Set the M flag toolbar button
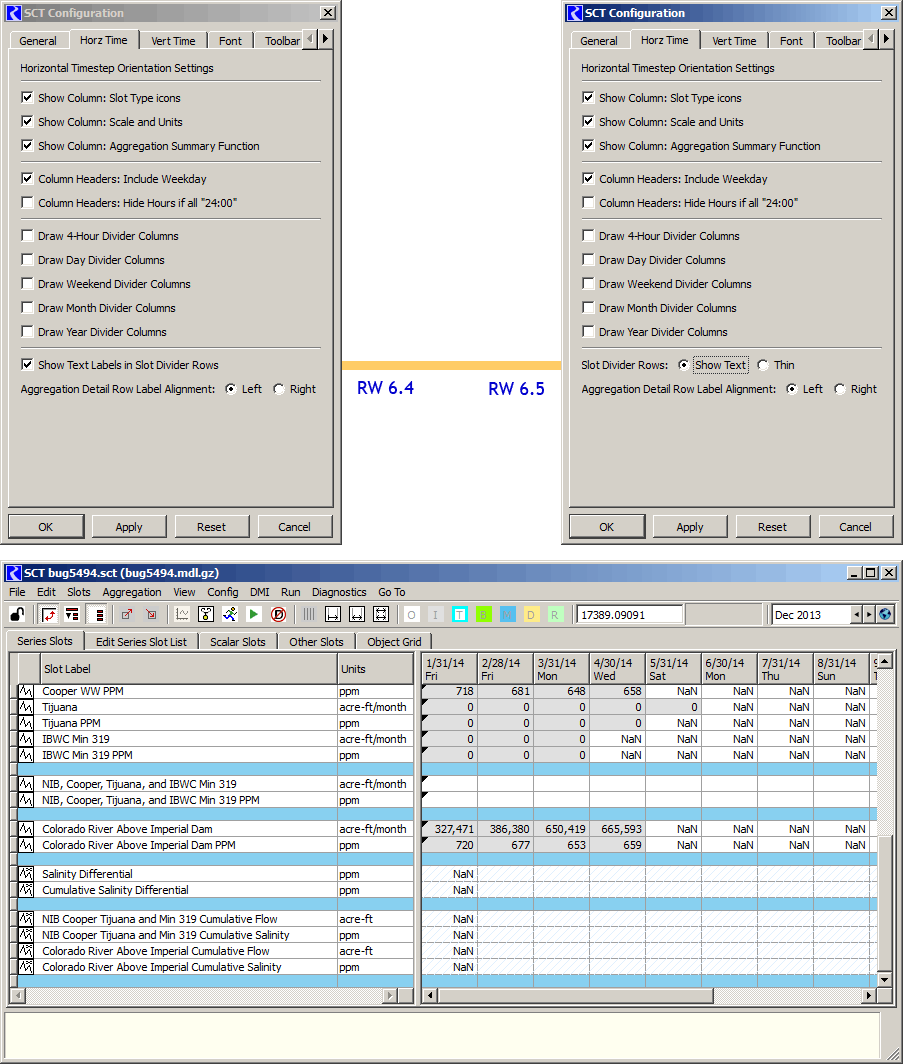 [x=507, y=615]
